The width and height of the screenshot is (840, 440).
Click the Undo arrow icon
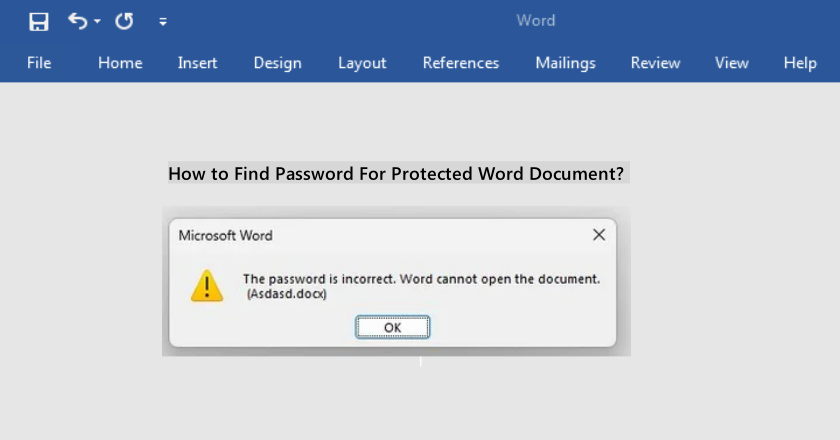click(x=77, y=21)
